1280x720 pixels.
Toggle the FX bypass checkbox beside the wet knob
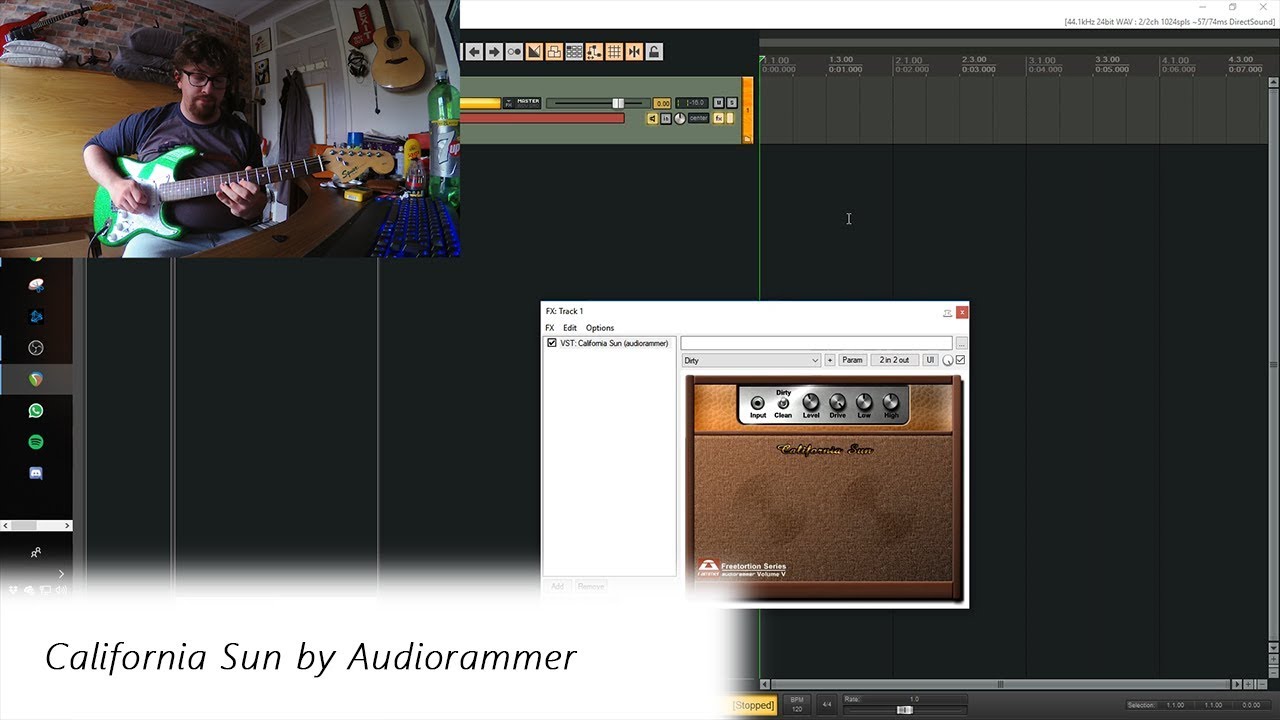click(961, 360)
